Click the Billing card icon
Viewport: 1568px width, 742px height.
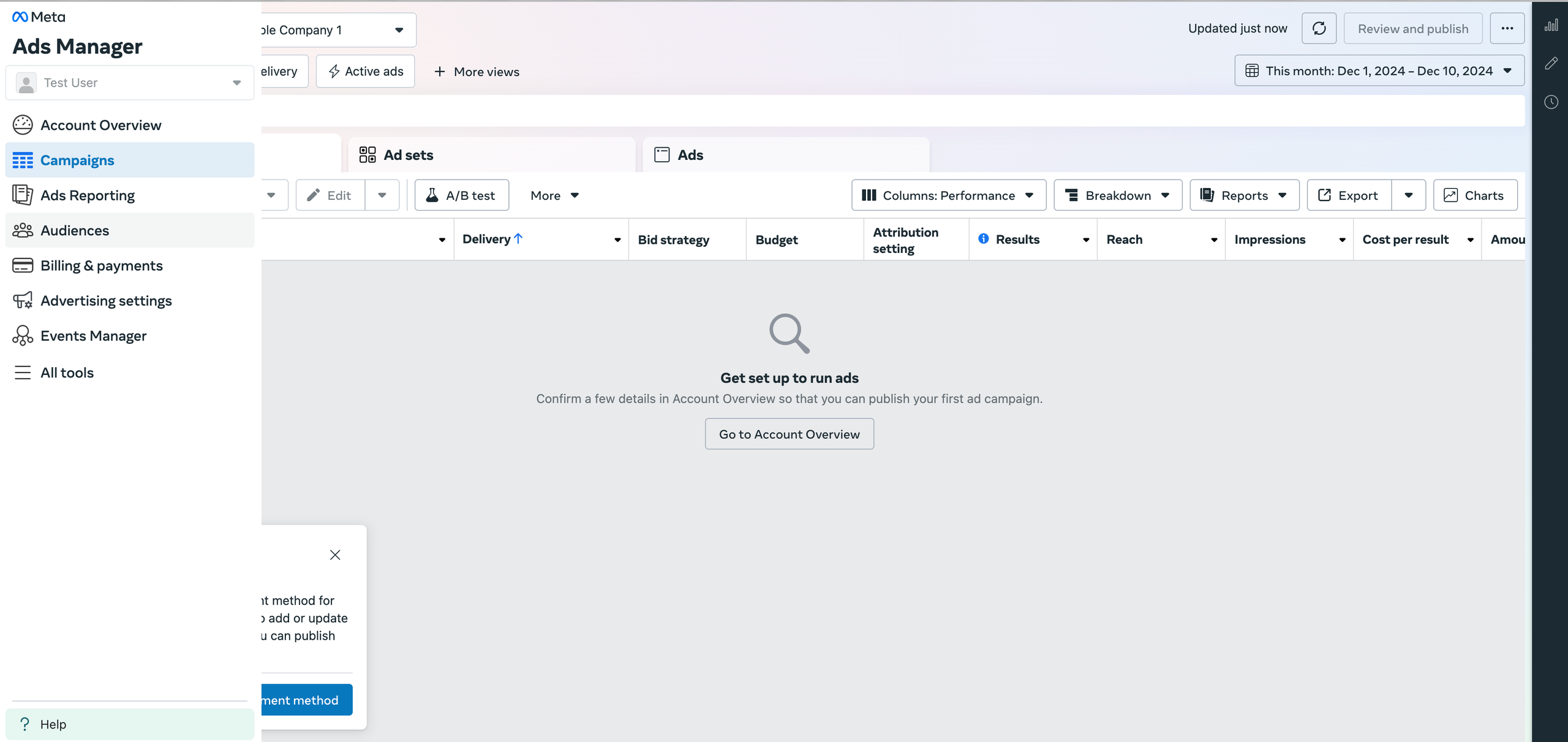pos(23,265)
